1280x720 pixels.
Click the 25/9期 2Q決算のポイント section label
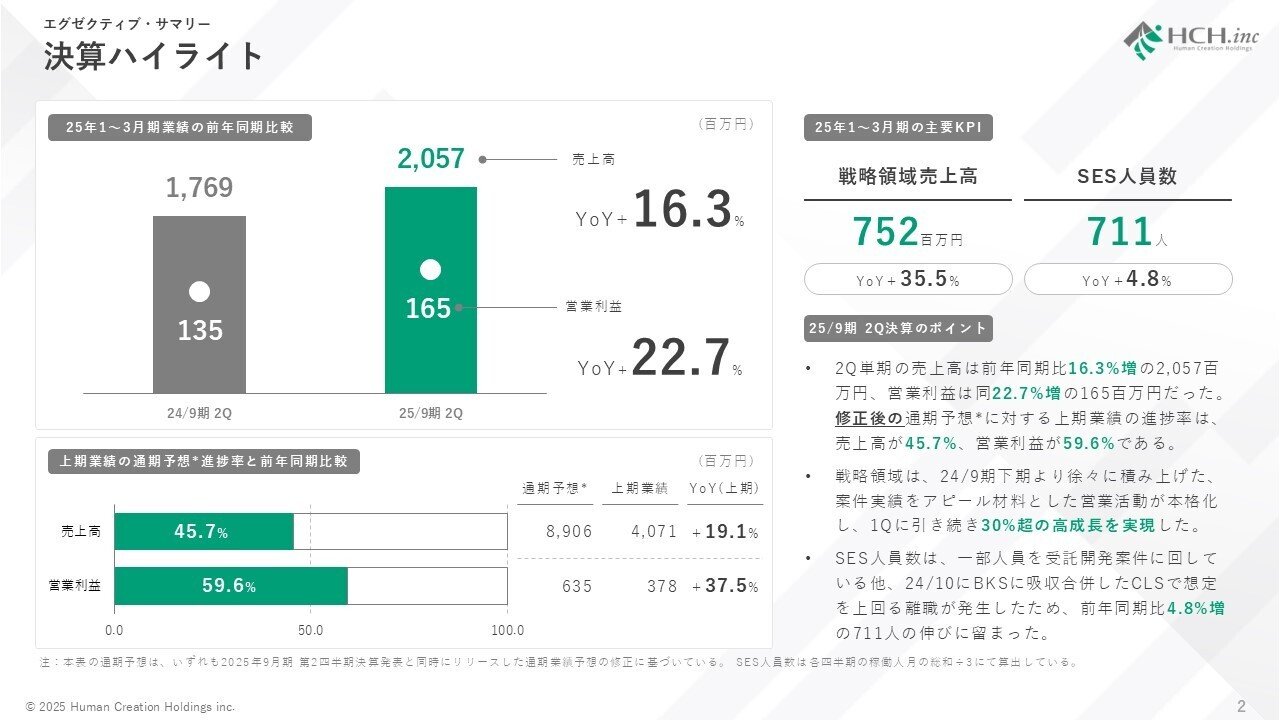point(898,328)
